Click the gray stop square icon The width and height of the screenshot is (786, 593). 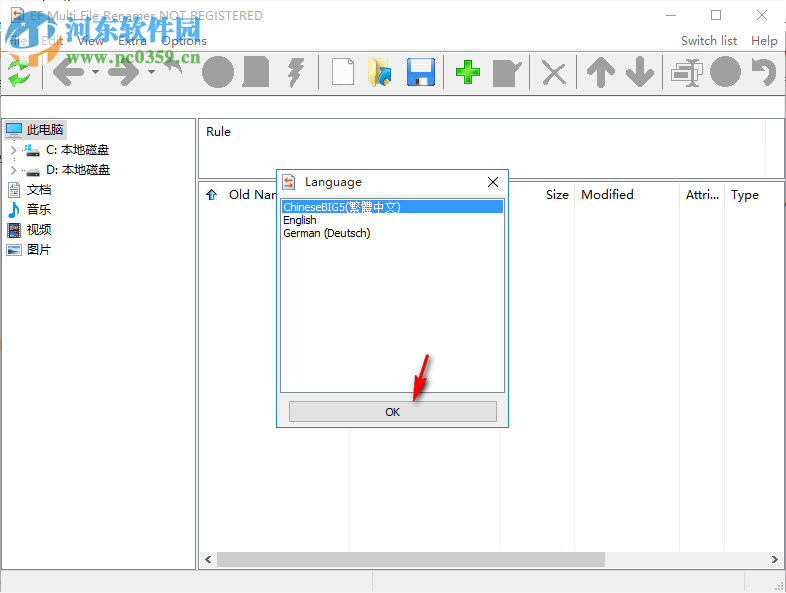coord(256,72)
